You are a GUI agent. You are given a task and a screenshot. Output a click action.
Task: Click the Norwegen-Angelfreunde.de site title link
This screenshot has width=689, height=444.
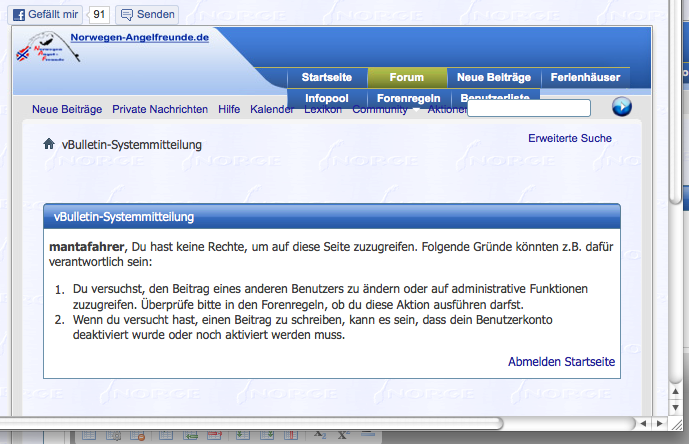(x=139, y=37)
